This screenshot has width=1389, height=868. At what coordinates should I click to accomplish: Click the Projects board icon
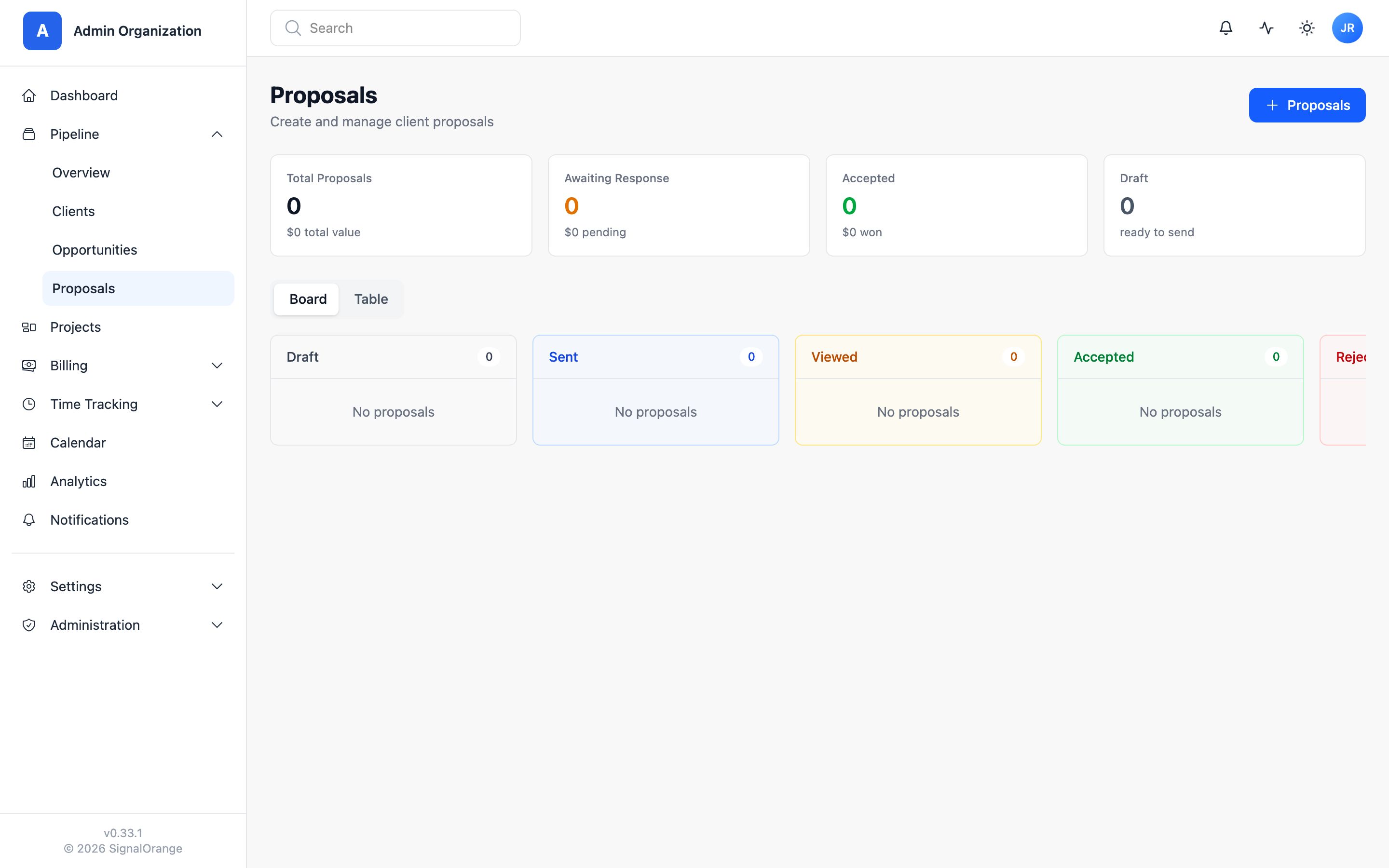click(29, 327)
